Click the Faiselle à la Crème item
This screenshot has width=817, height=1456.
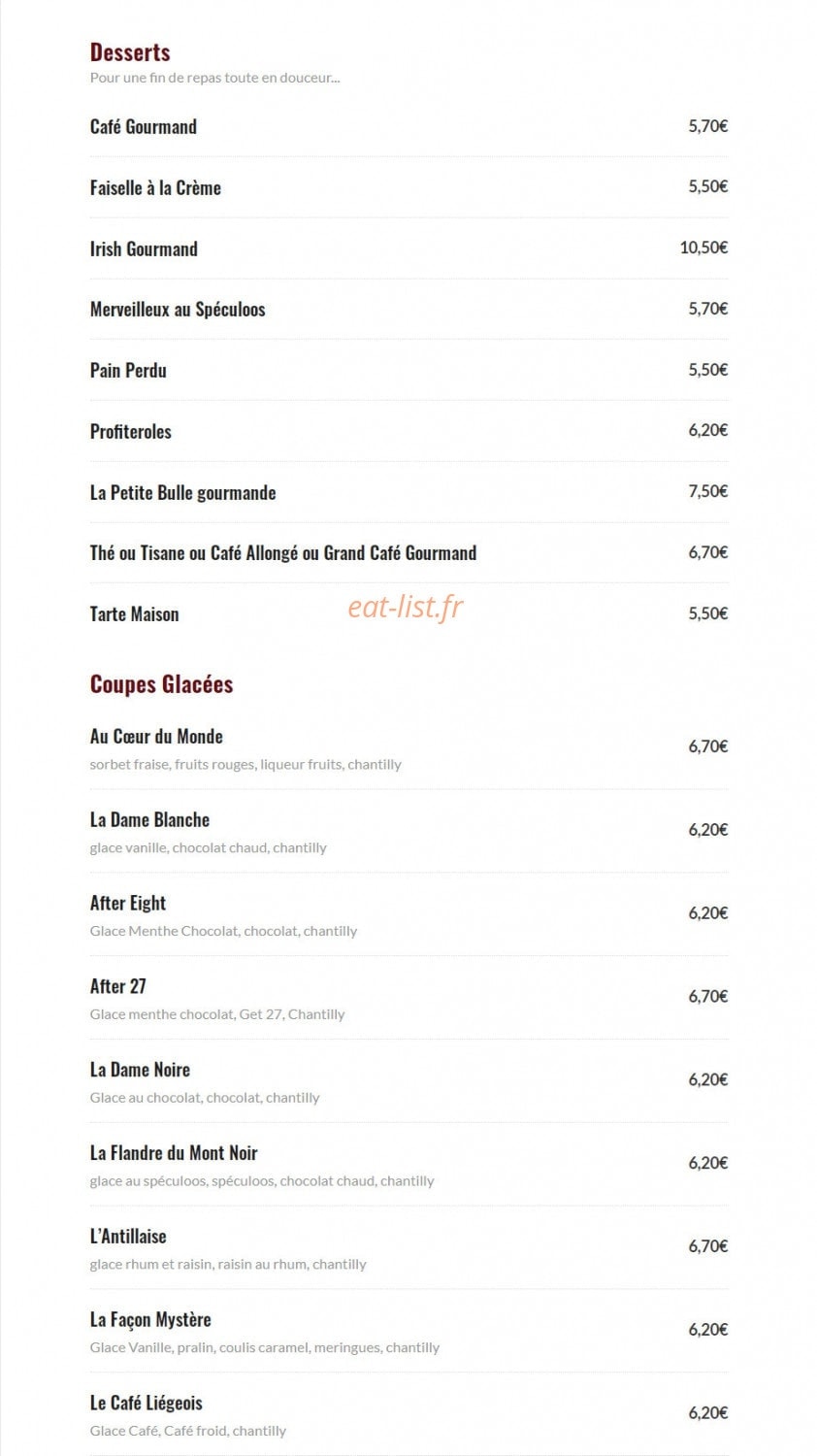pyautogui.click(x=155, y=187)
